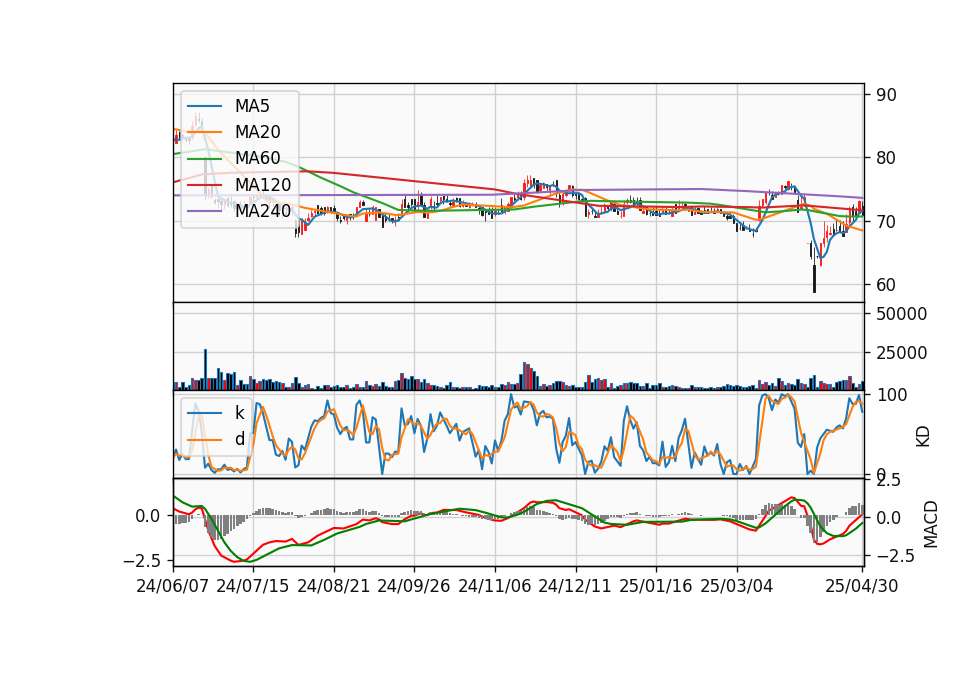
Task: Click the 25/04/30 date axis label
Action: (862, 586)
